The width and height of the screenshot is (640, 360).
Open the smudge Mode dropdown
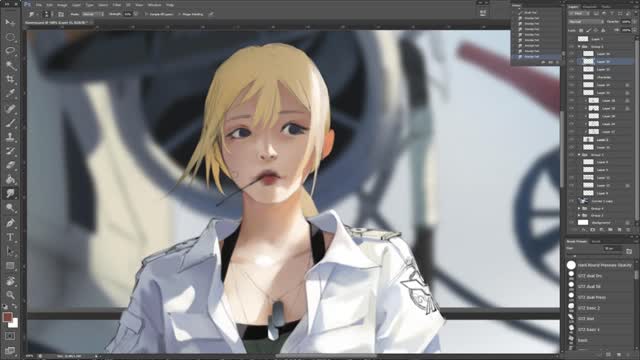(x=93, y=14)
